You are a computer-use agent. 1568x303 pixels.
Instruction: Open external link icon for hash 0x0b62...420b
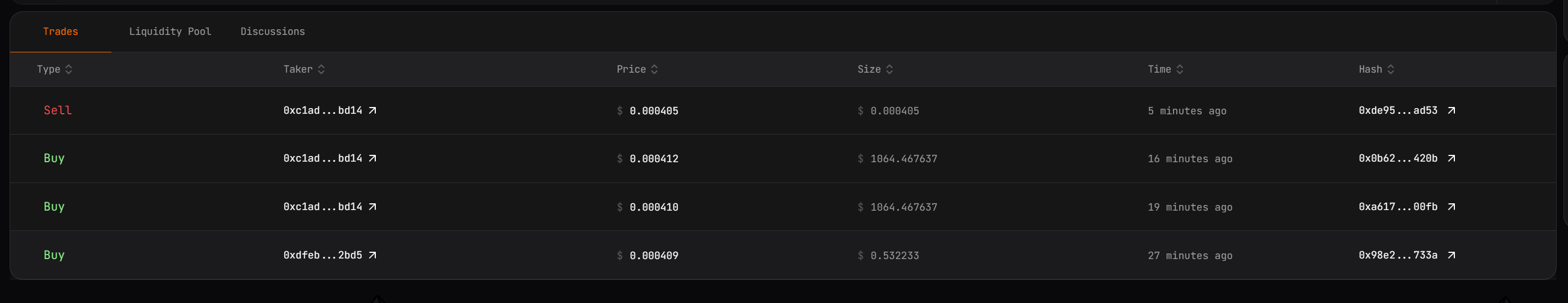(1451, 158)
